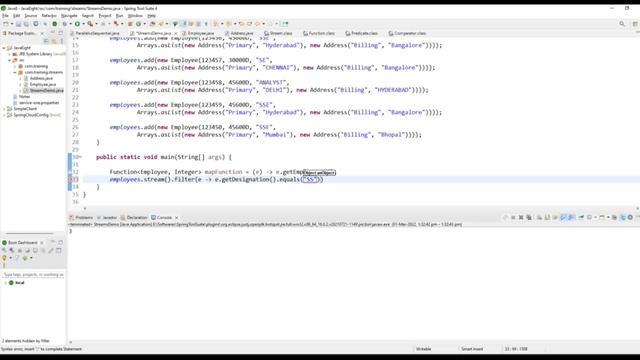
Task: Expand the SimpleClient project
Action: [x=4, y=109]
